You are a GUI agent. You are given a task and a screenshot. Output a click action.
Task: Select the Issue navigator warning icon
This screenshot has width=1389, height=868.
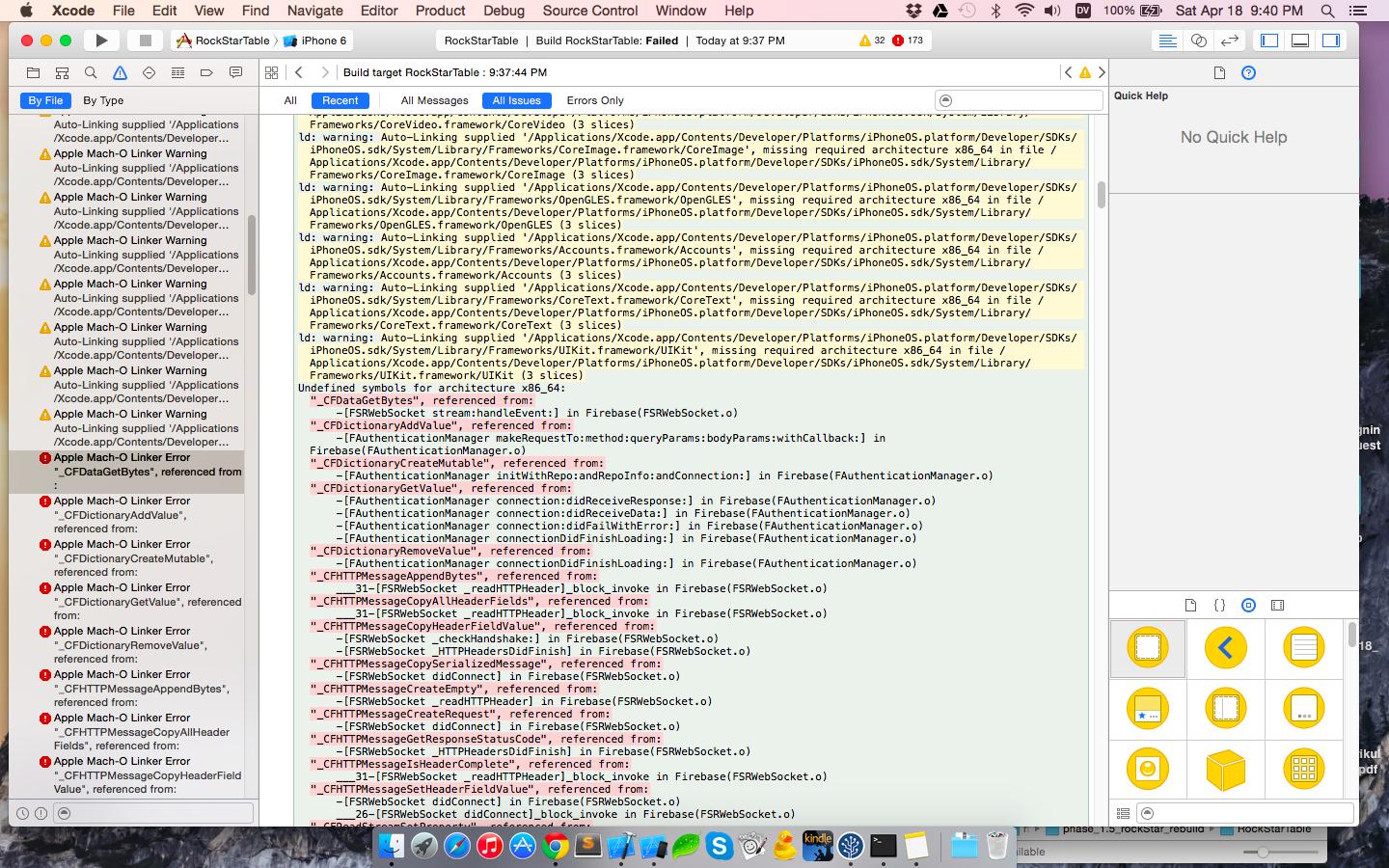(120, 72)
